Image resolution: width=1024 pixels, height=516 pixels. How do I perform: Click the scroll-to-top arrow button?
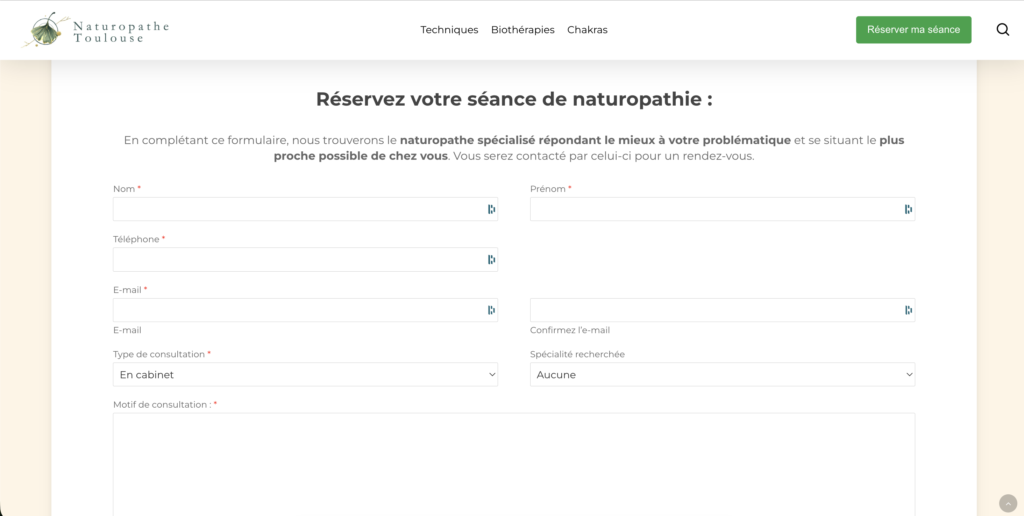click(x=1008, y=504)
